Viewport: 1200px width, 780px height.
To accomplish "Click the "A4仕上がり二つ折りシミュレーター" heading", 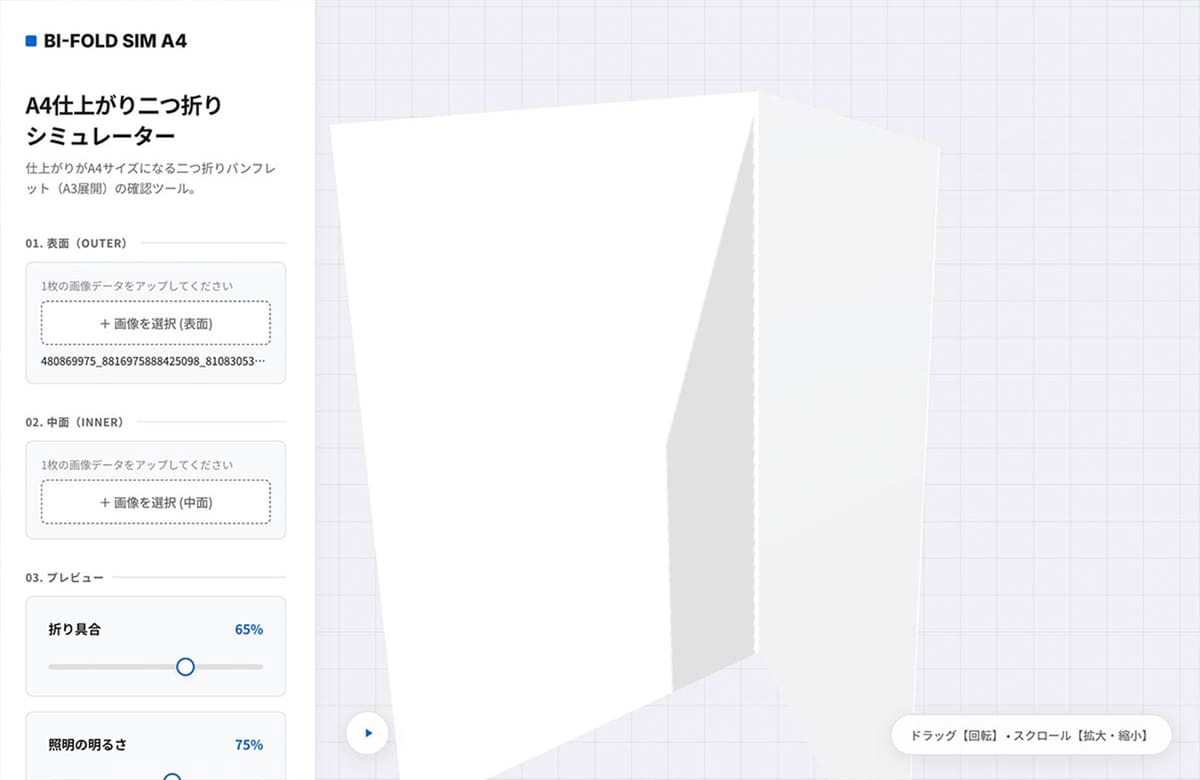I will coord(124,120).
